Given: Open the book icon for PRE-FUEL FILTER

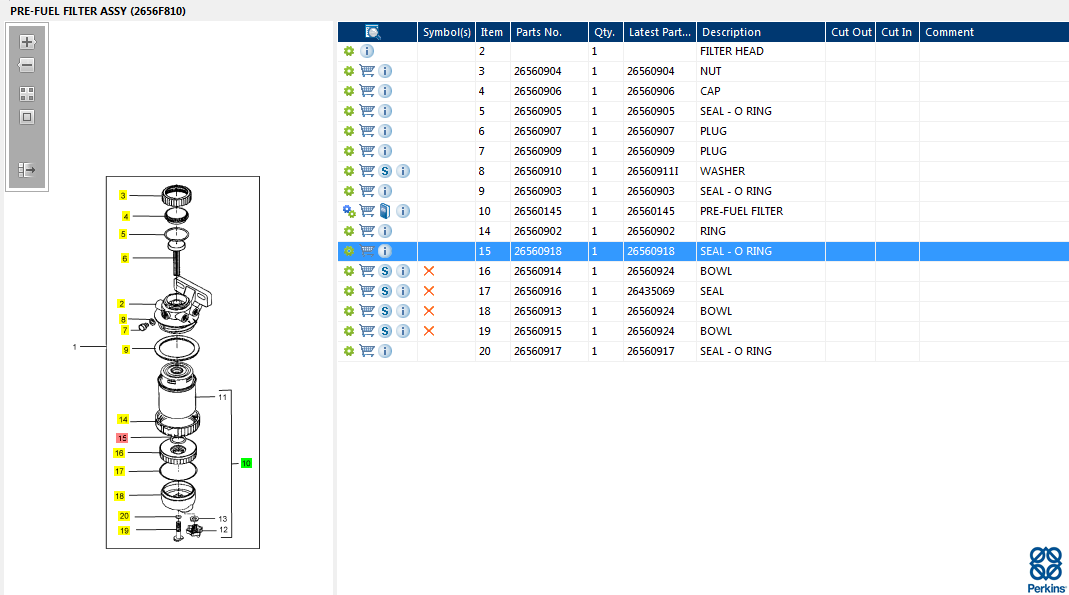Looking at the screenshot, I should point(385,211).
